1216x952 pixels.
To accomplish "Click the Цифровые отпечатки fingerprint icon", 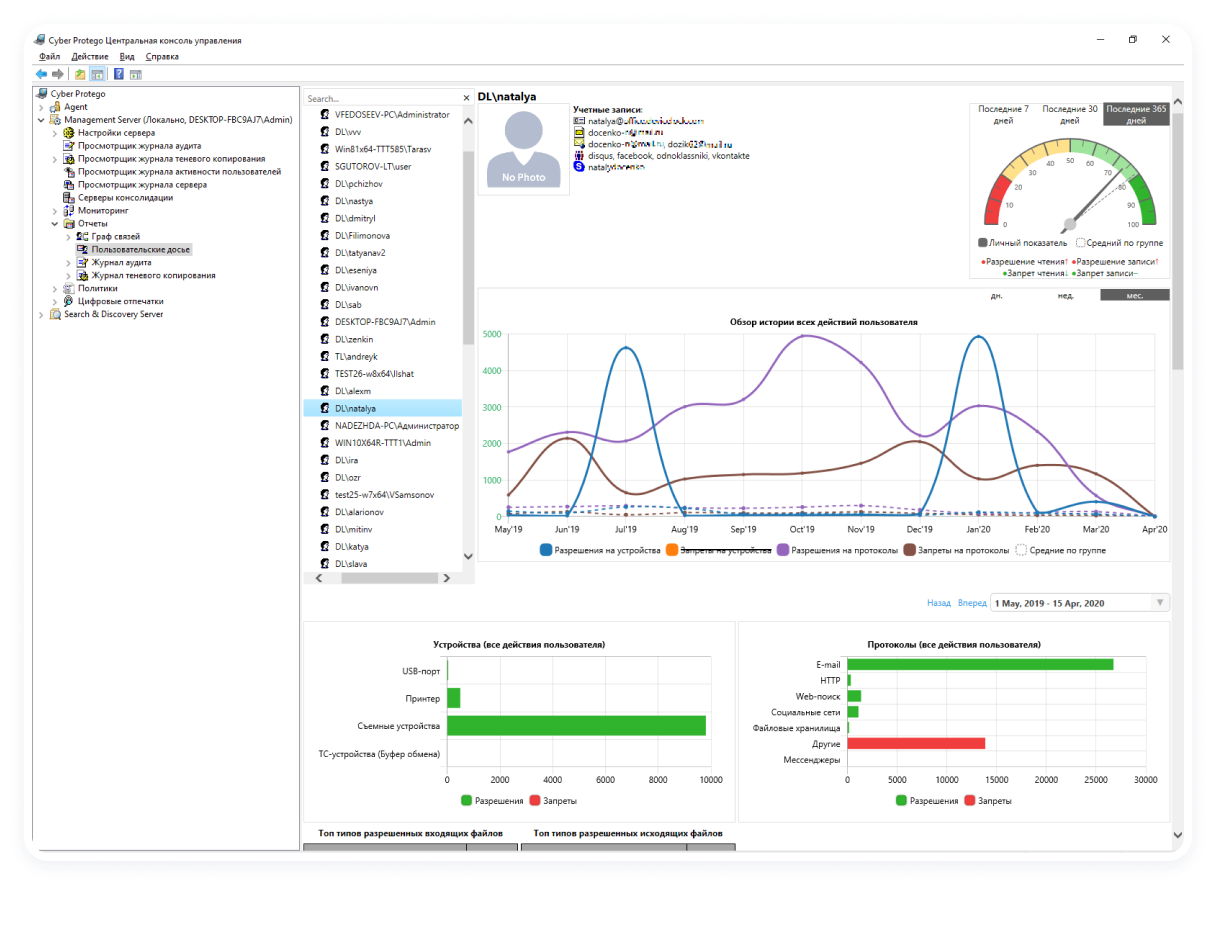I will [x=69, y=301].
